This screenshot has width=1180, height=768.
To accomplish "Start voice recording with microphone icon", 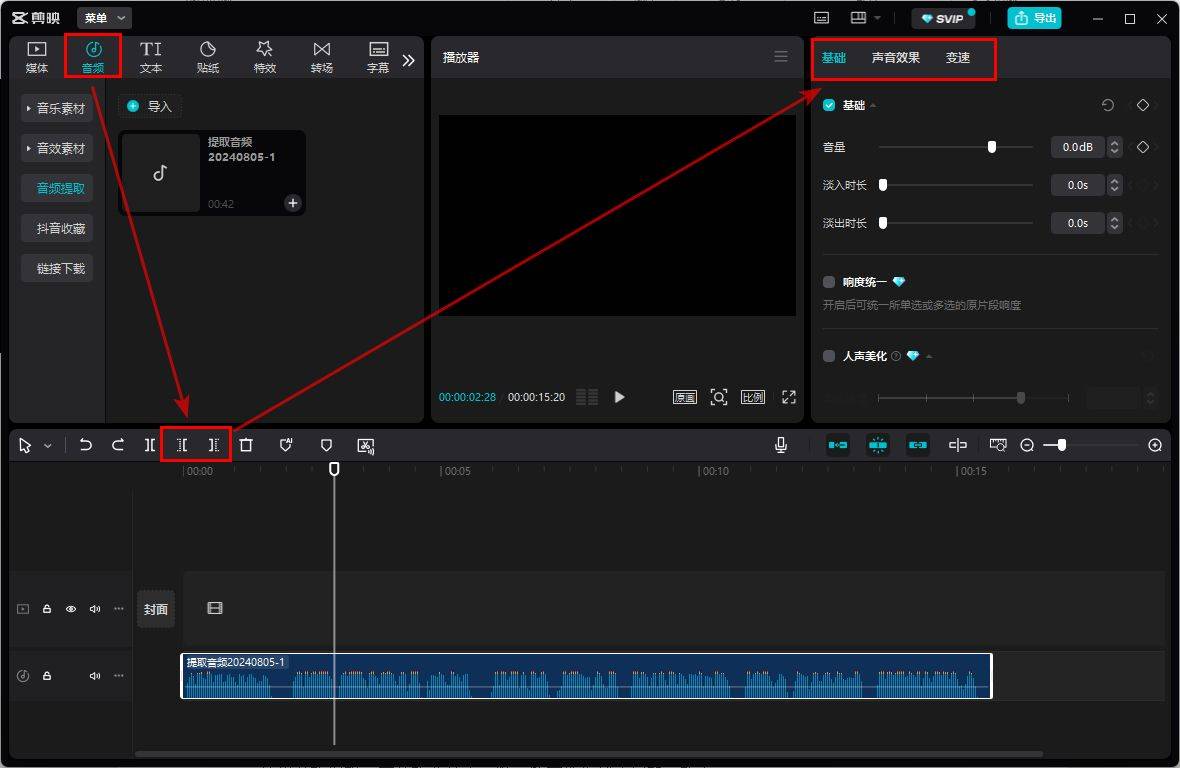I will [781, 445].
